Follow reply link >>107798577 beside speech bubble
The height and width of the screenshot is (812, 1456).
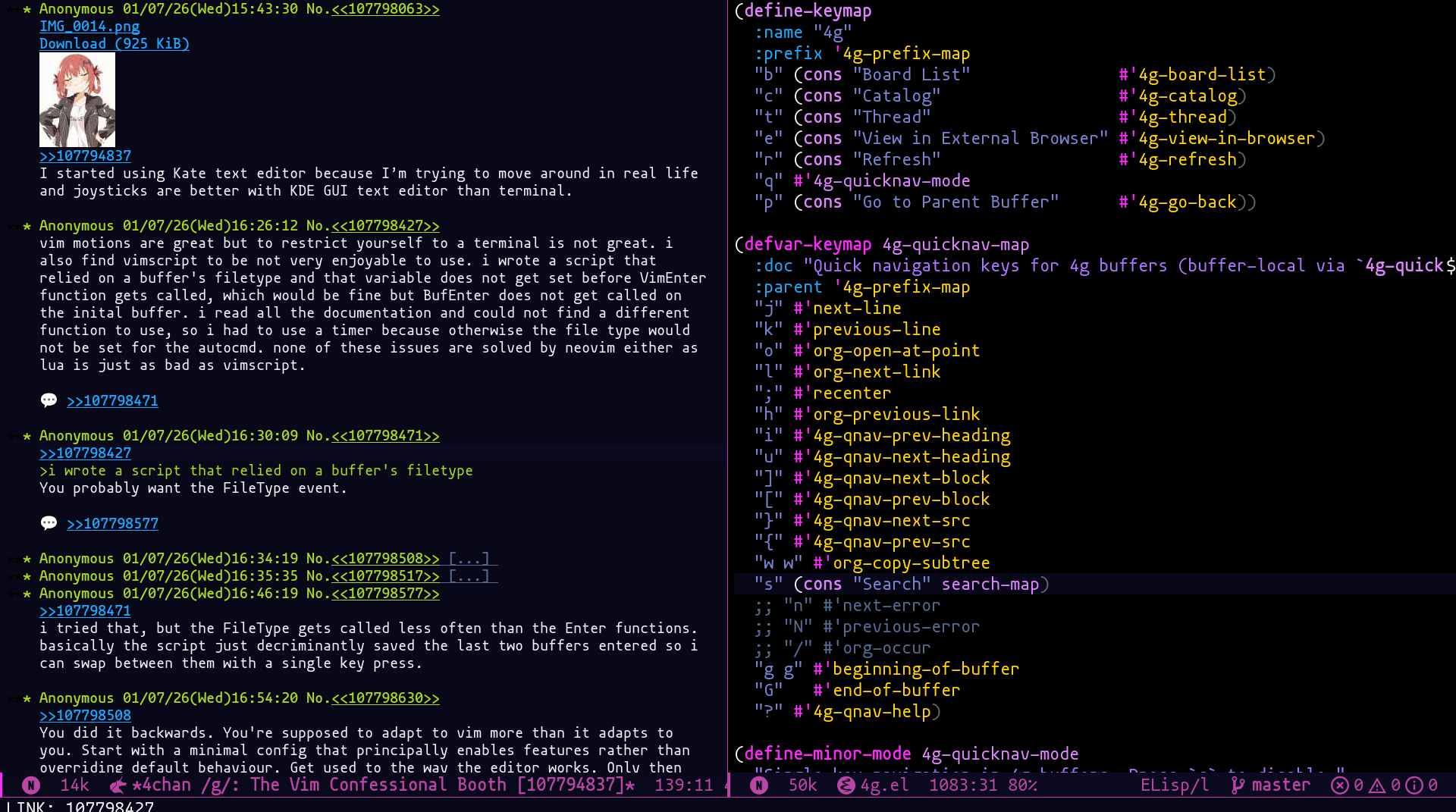click(x=112, y=524)
